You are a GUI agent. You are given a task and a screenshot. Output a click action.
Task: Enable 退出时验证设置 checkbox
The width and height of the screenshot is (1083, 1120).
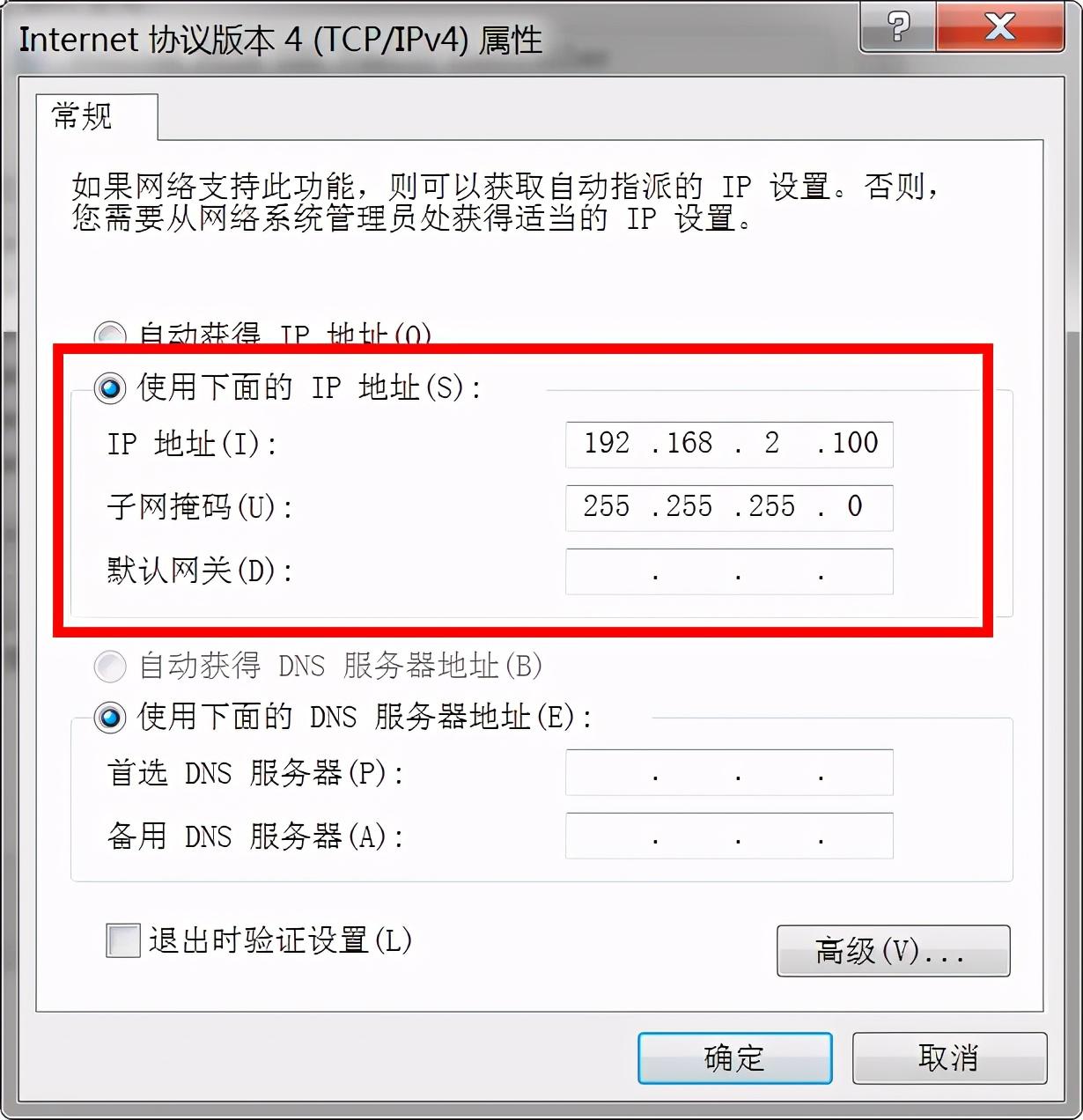pos(122,940)
